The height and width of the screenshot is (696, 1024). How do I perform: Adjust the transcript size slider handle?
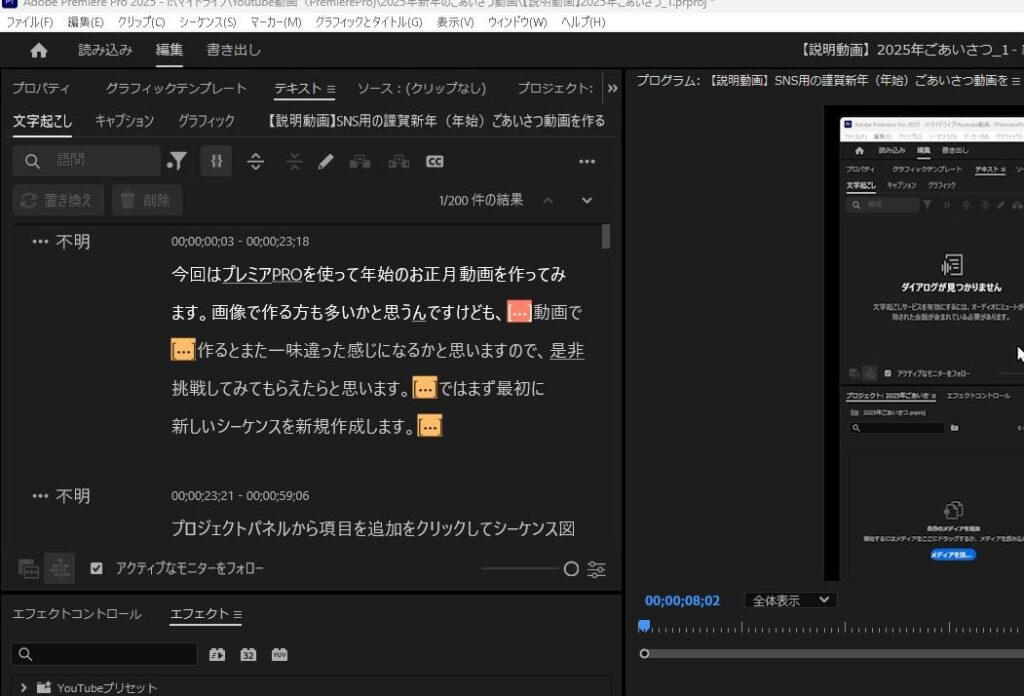point(571,569)
